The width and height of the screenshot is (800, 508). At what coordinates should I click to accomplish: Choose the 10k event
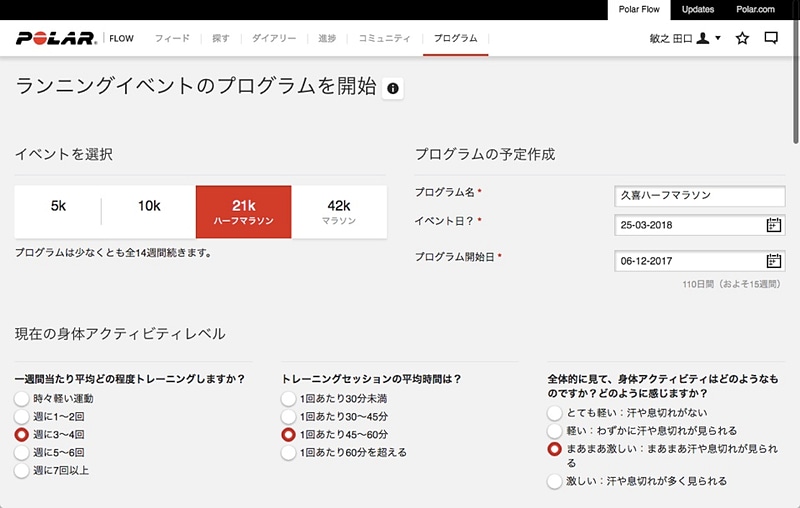tap(148, 212)
